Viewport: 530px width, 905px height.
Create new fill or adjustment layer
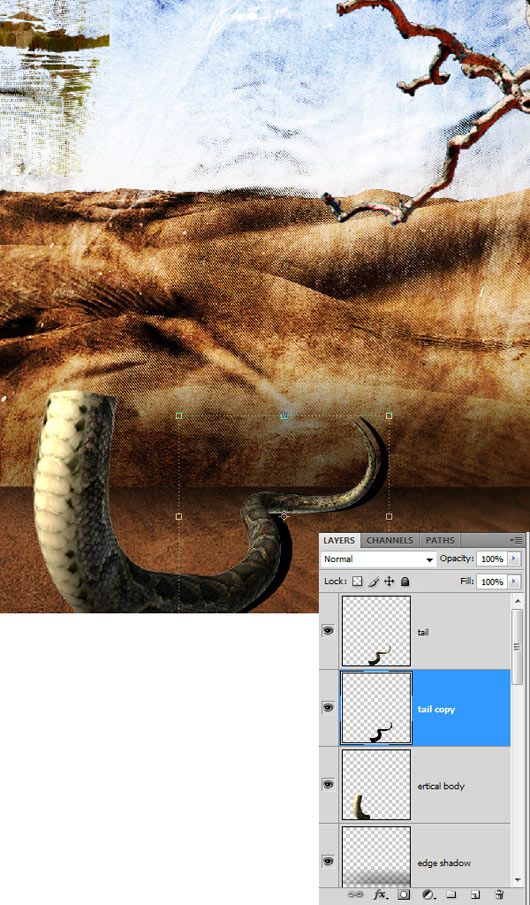[428, 895]
